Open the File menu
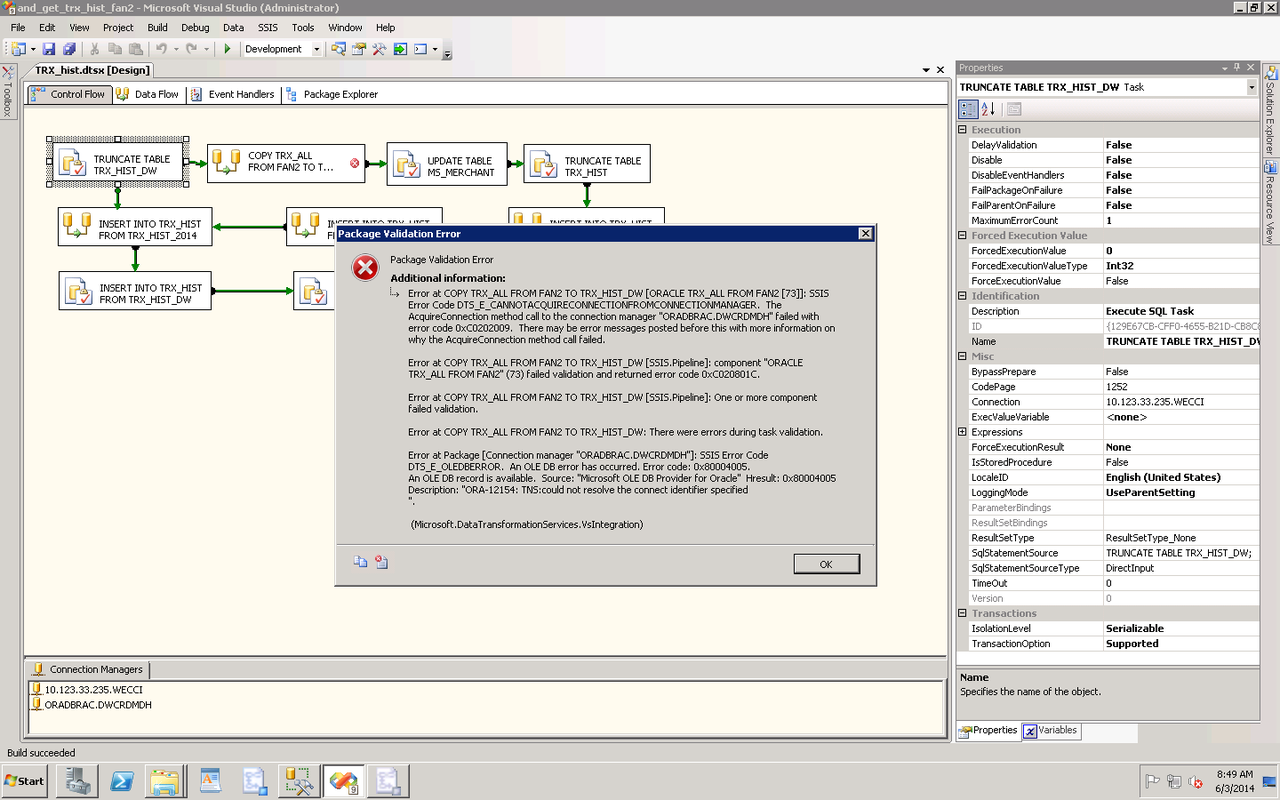This screenshot has width=1280, height=800. 18,28
